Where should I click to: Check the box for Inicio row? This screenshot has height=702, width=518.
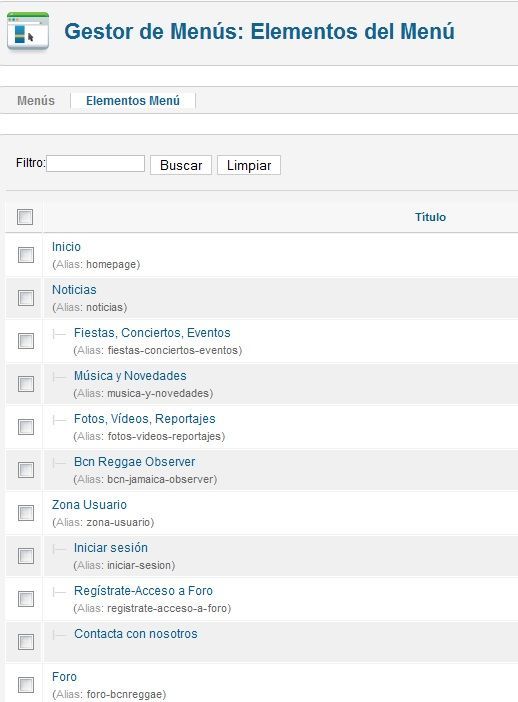pos(26,255)
